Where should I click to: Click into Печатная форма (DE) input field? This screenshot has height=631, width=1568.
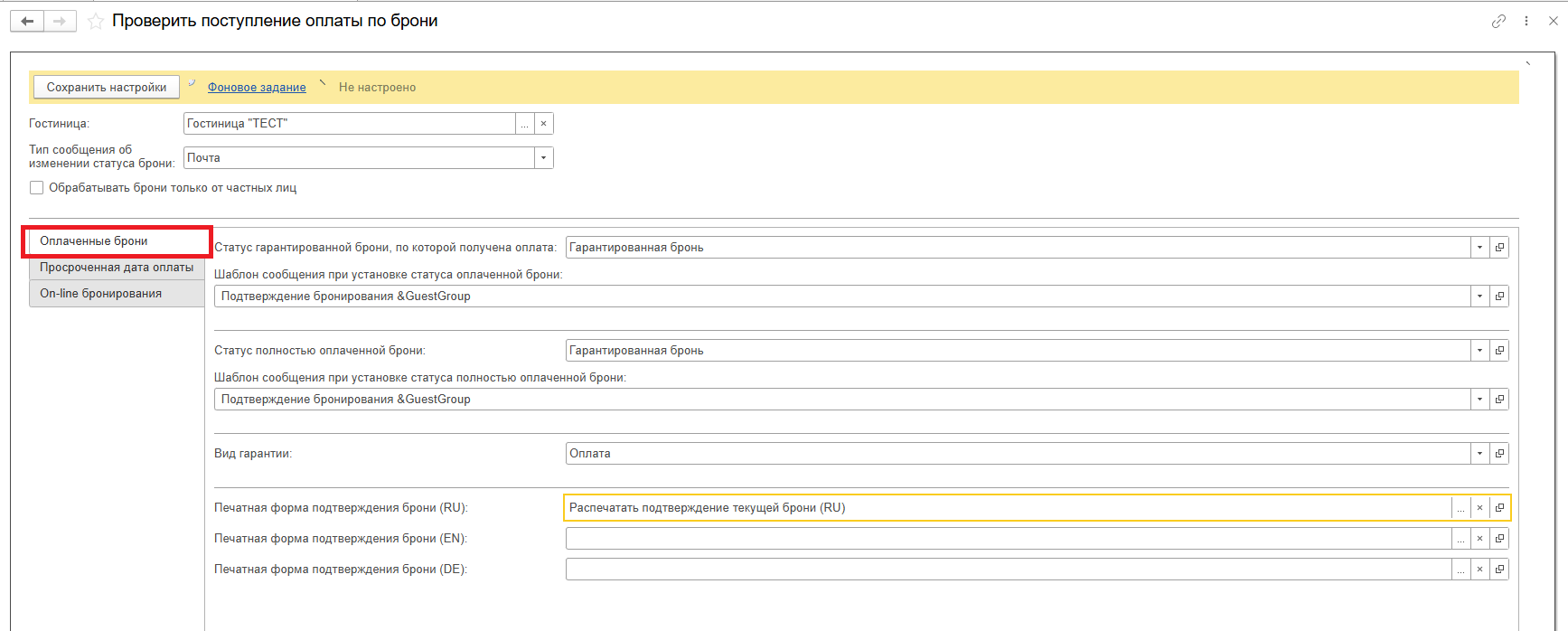1009,570
